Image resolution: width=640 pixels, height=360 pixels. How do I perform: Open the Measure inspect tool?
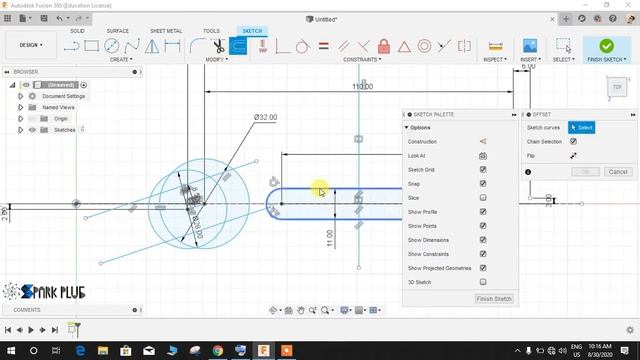tap(495, 46)
